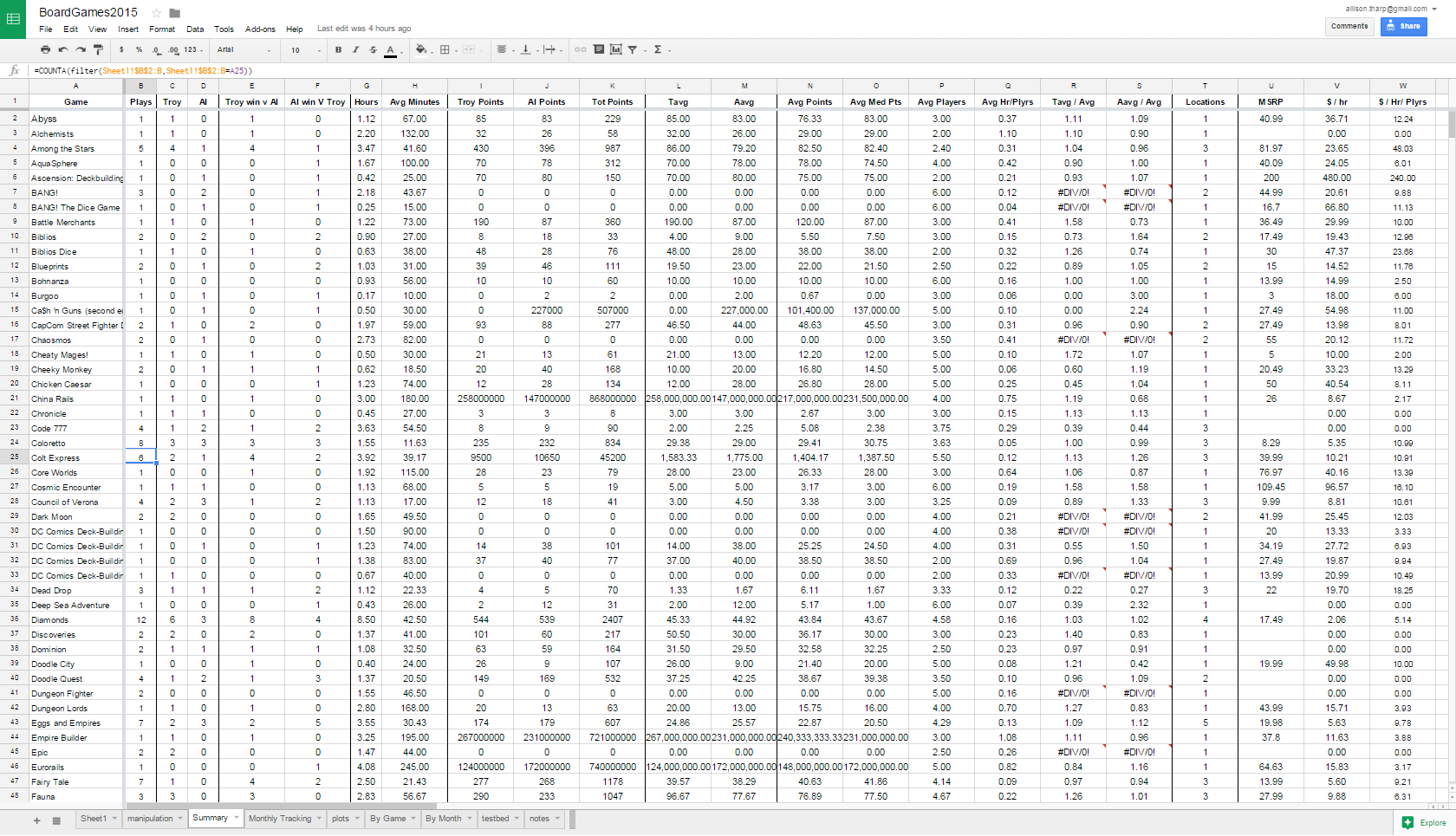Open text wrapping options
The width and height of the screenshot is (1456, 836).
(x=551, y=49)
